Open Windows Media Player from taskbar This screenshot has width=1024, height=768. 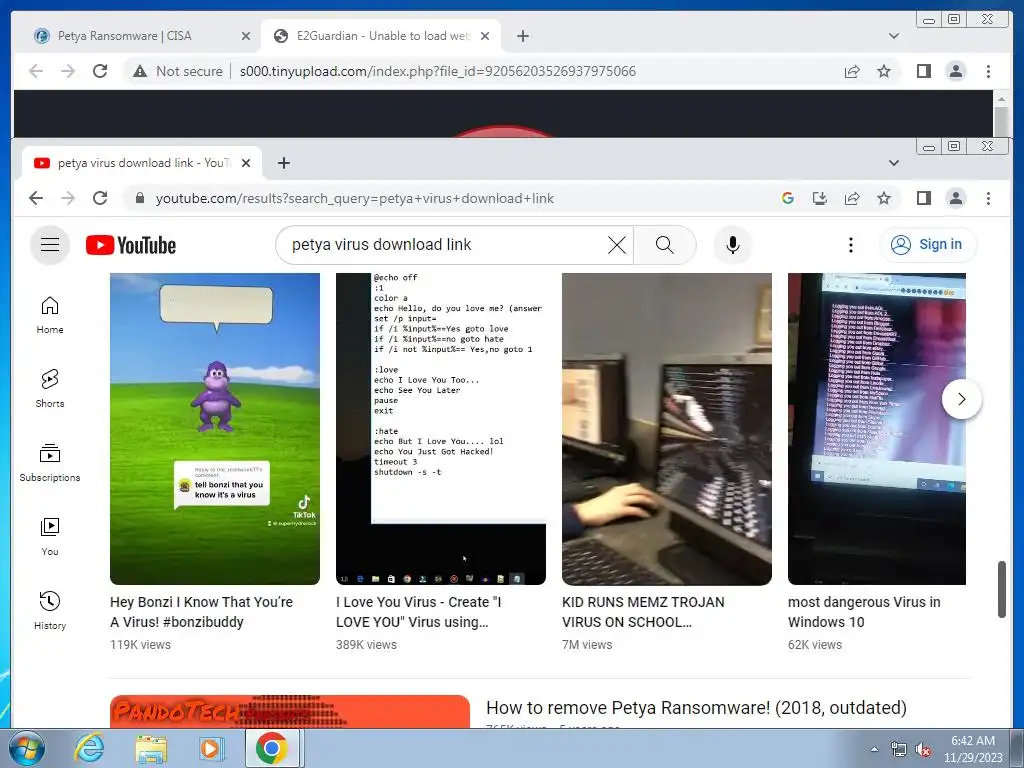point(212,748)
